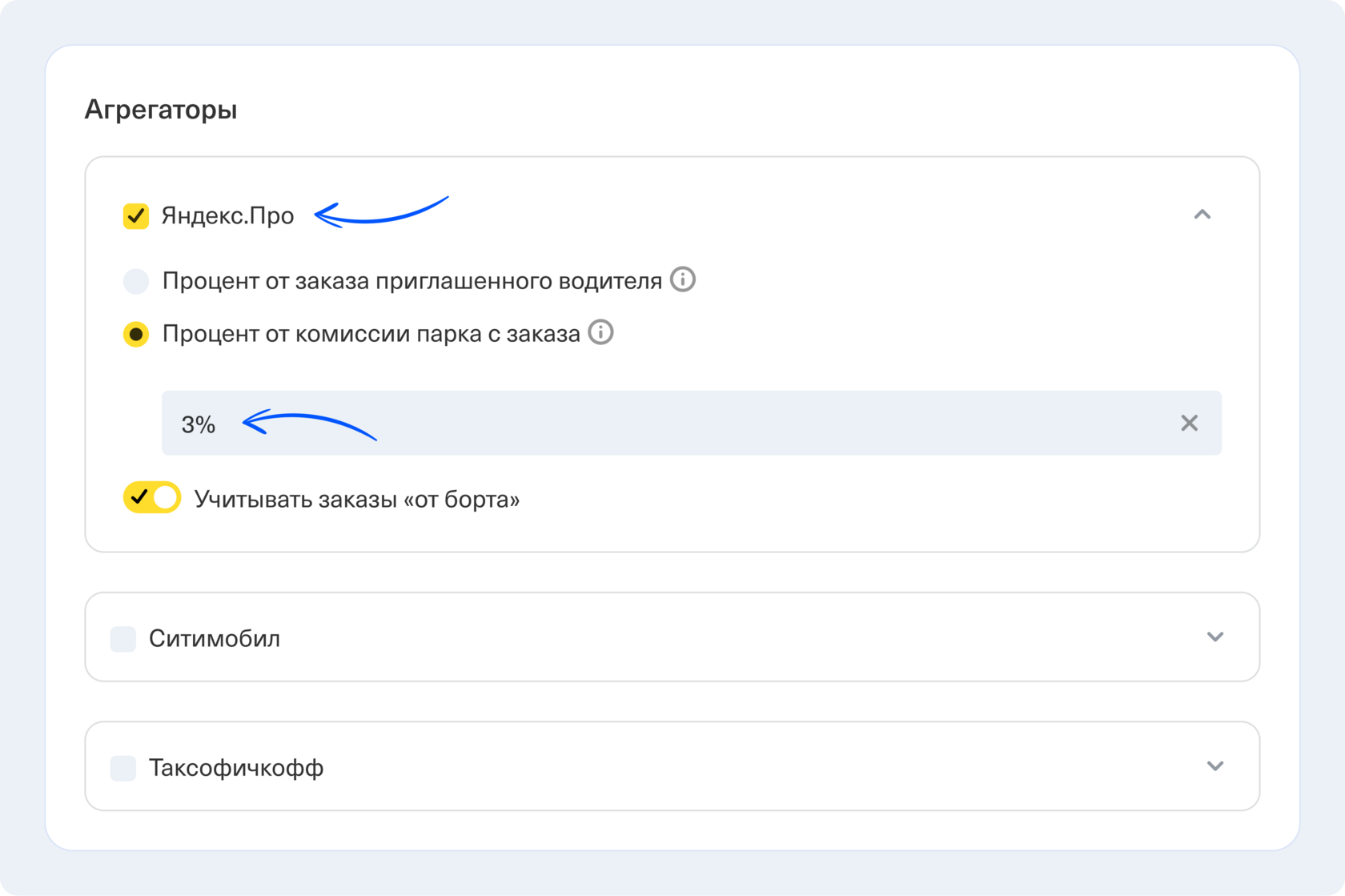Enable the Таксофичкофф checkbox

click(x=123, y=768)
